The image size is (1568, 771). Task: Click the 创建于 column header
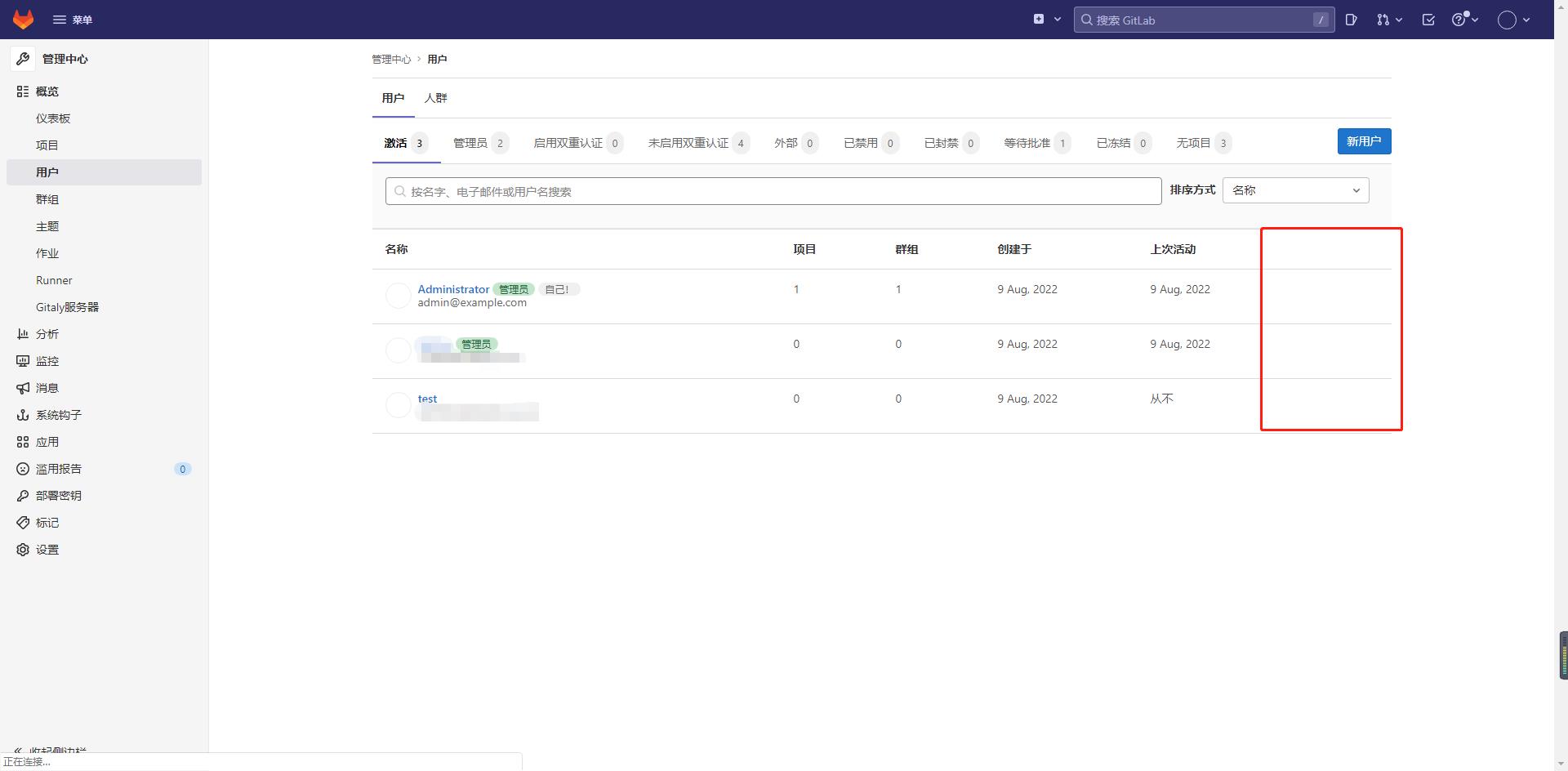1014,249
